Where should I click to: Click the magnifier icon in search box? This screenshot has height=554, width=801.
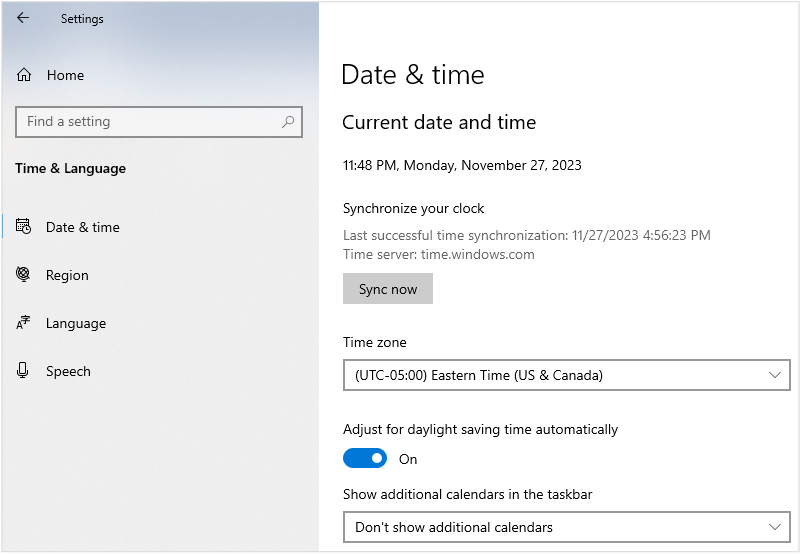click(288, 122)
